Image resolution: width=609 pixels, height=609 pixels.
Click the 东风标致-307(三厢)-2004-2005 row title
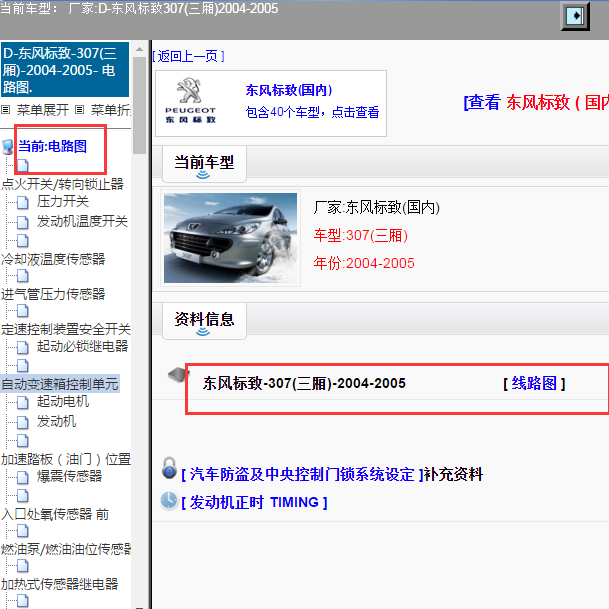[304, 384]
